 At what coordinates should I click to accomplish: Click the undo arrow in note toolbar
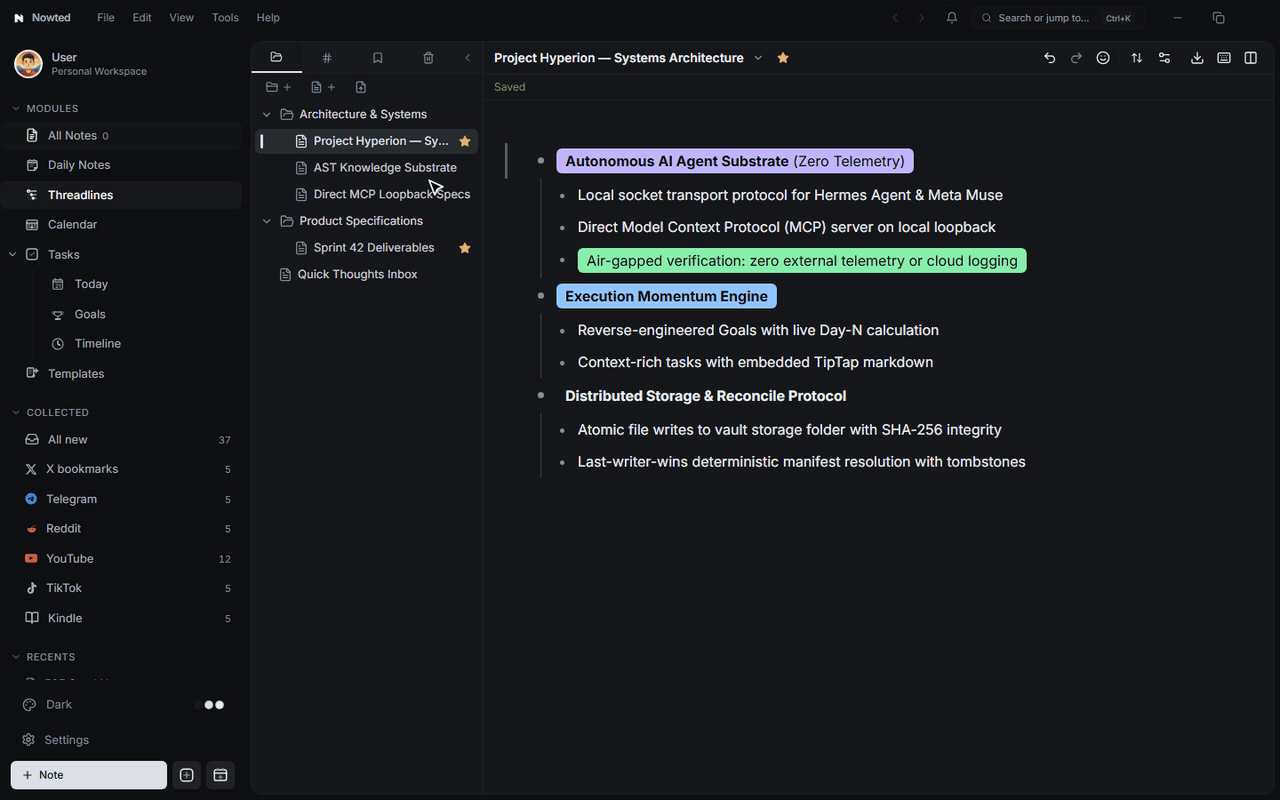pyautogui.click(x=1049, y=58)
